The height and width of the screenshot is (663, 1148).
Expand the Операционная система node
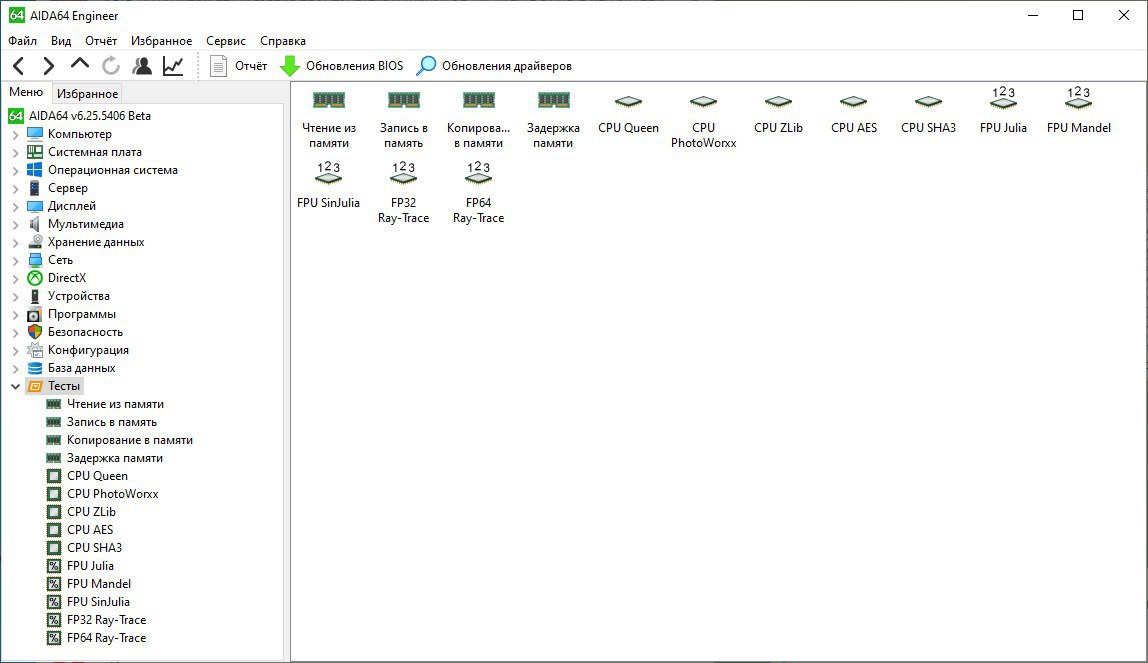pos(15,171)
